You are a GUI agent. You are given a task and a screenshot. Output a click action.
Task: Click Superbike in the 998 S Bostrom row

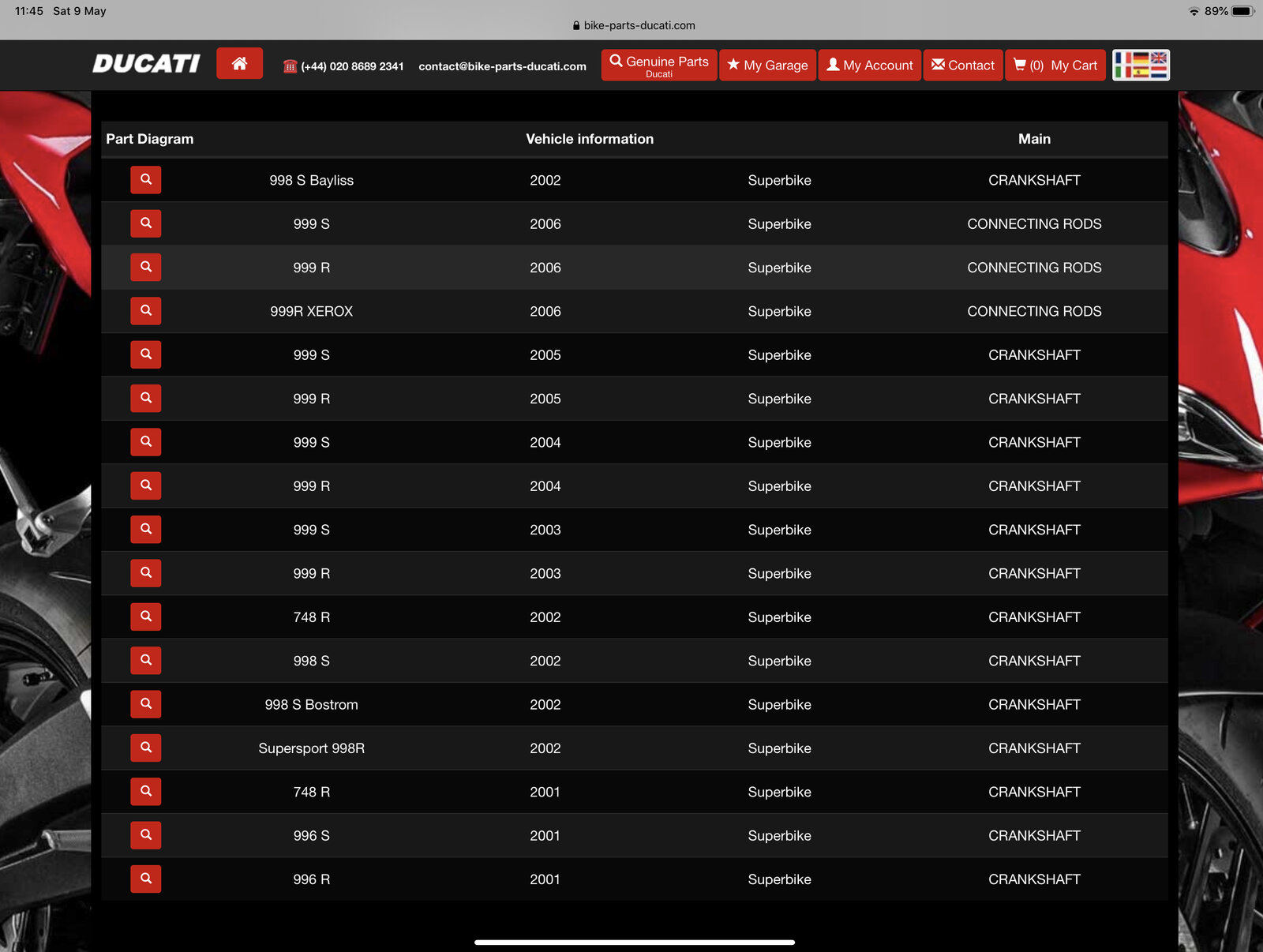pyautogui.click(x=779, y=704)
